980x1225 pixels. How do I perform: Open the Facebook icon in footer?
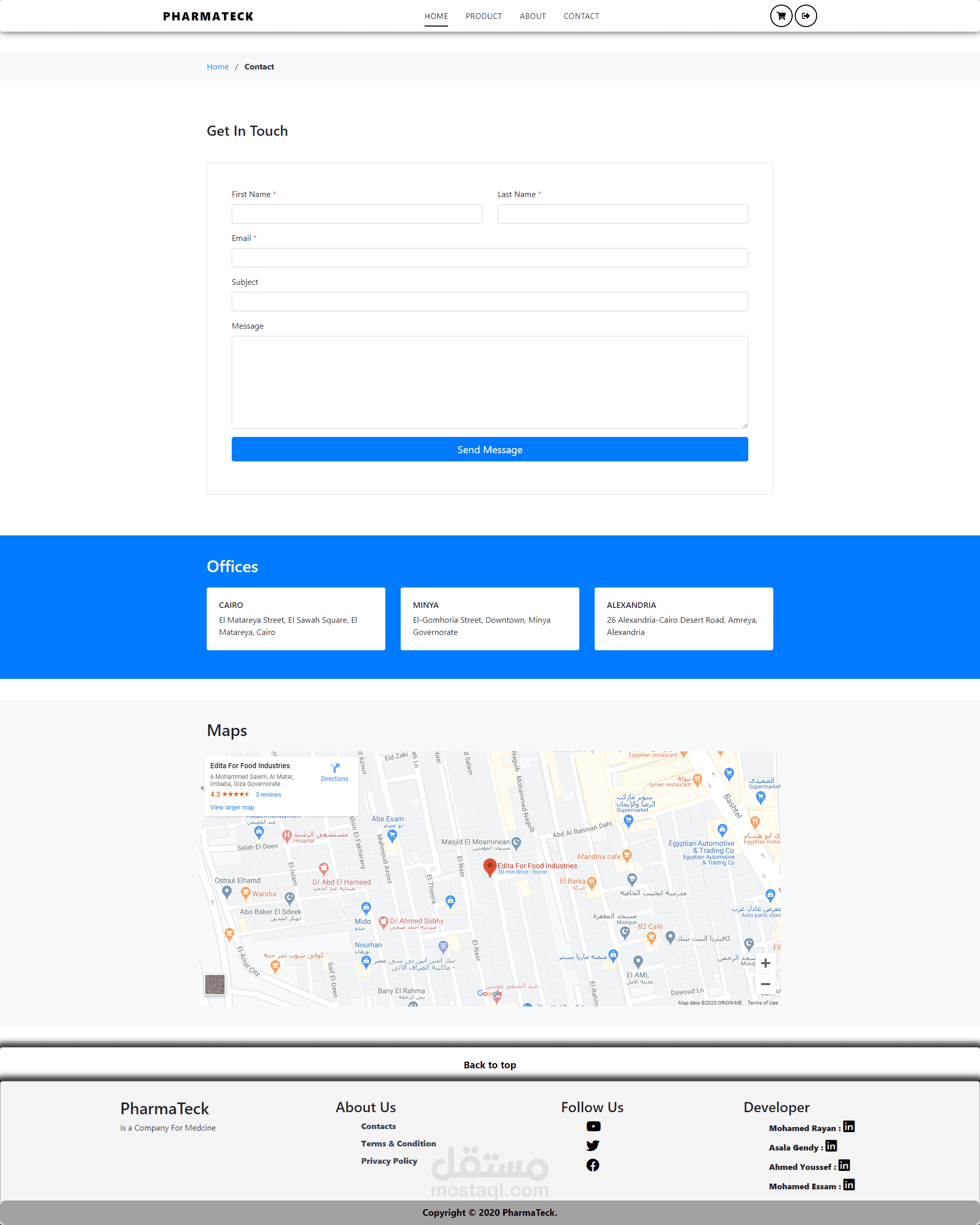pyautogui.click(x=593, y=1165)
